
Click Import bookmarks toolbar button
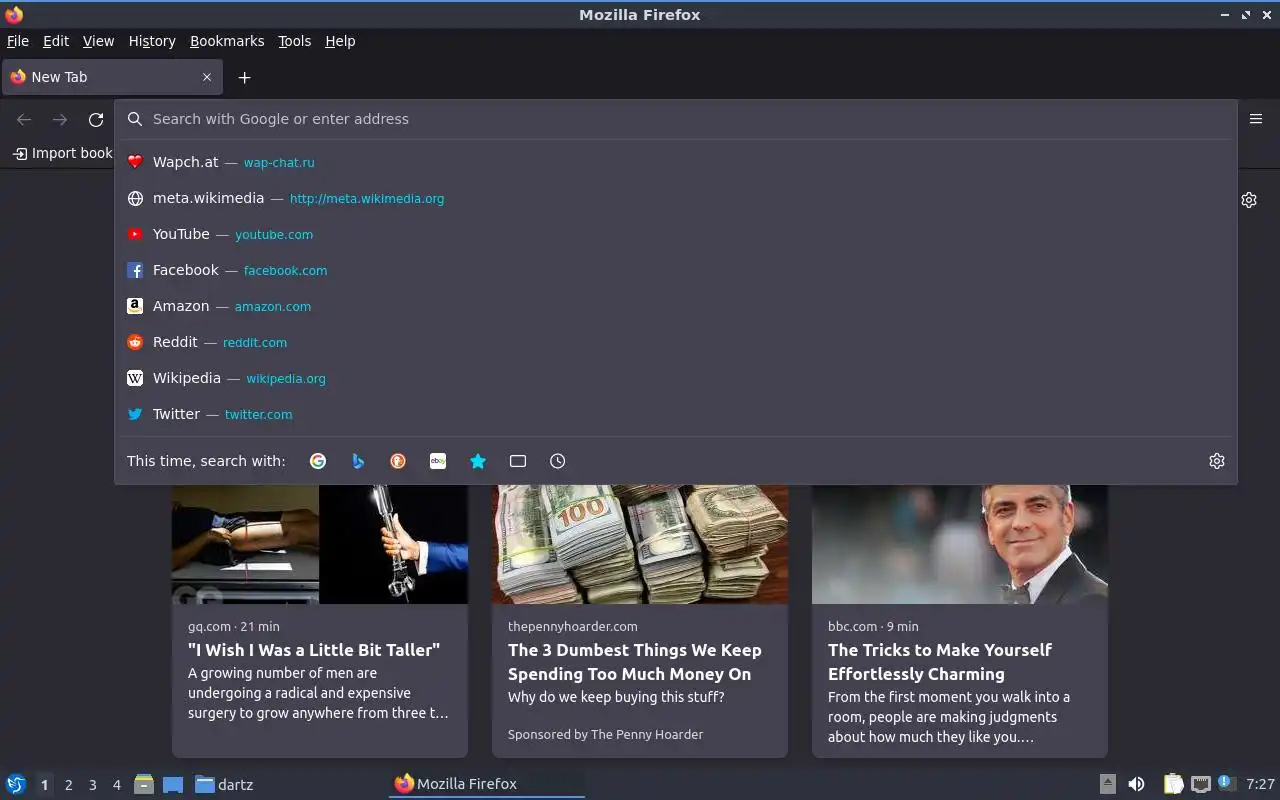pyautogui.click(x=62, y=153)
